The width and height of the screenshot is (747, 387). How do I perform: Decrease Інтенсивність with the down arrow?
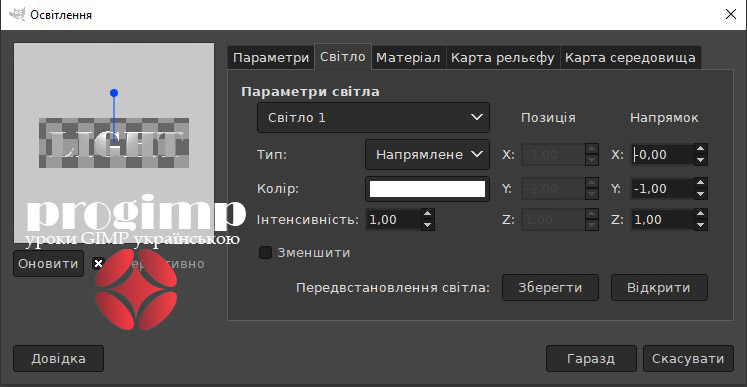[x=428, y=225]
